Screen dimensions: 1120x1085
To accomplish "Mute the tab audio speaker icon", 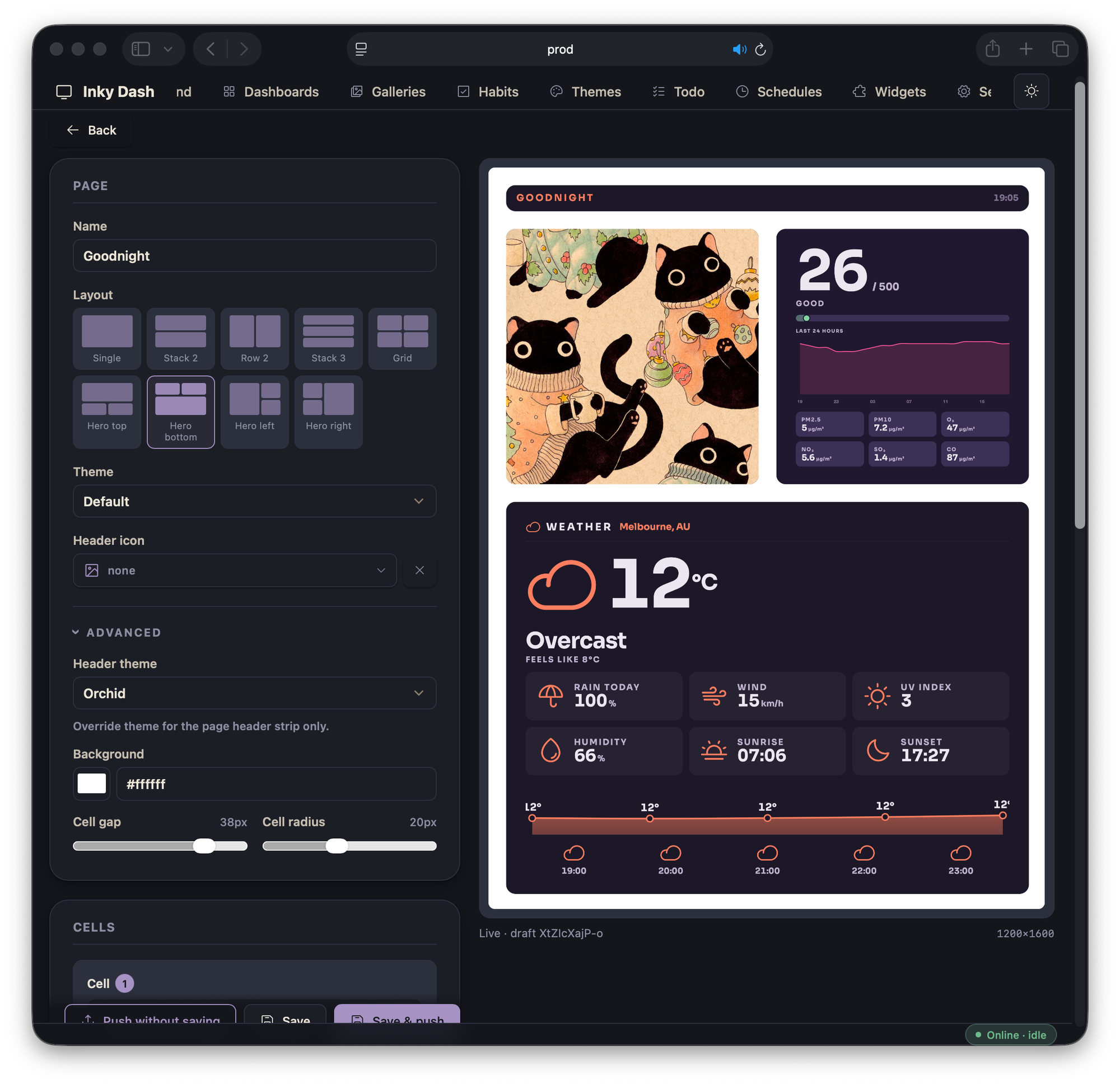I will point(739,49).
